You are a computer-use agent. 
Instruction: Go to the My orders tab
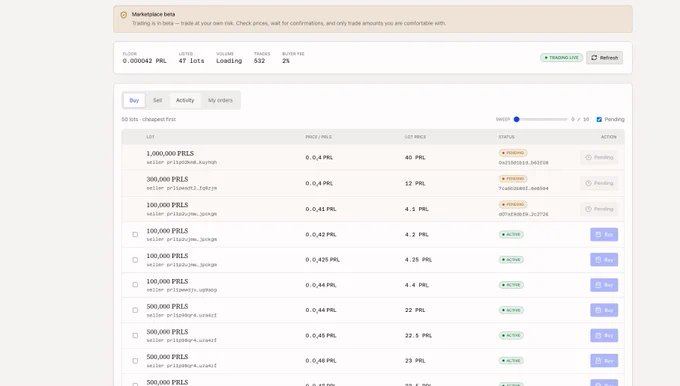220,100
